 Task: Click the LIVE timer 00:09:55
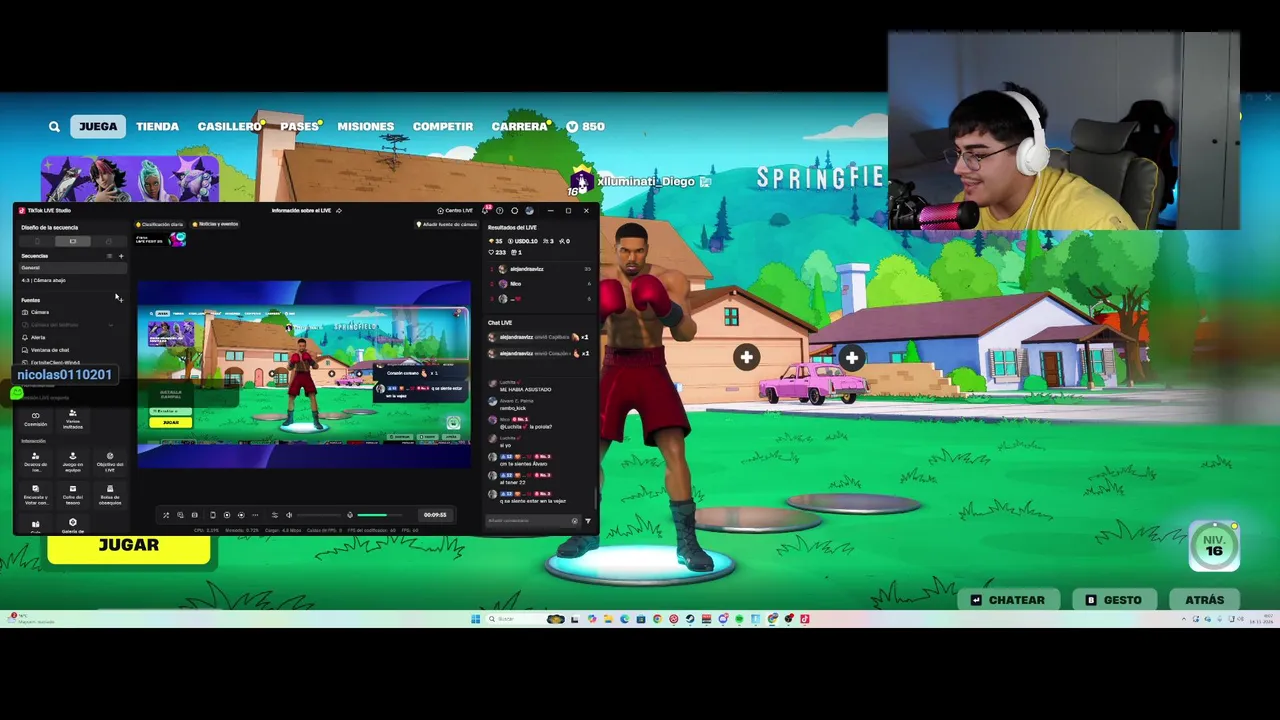coord(435,515)
